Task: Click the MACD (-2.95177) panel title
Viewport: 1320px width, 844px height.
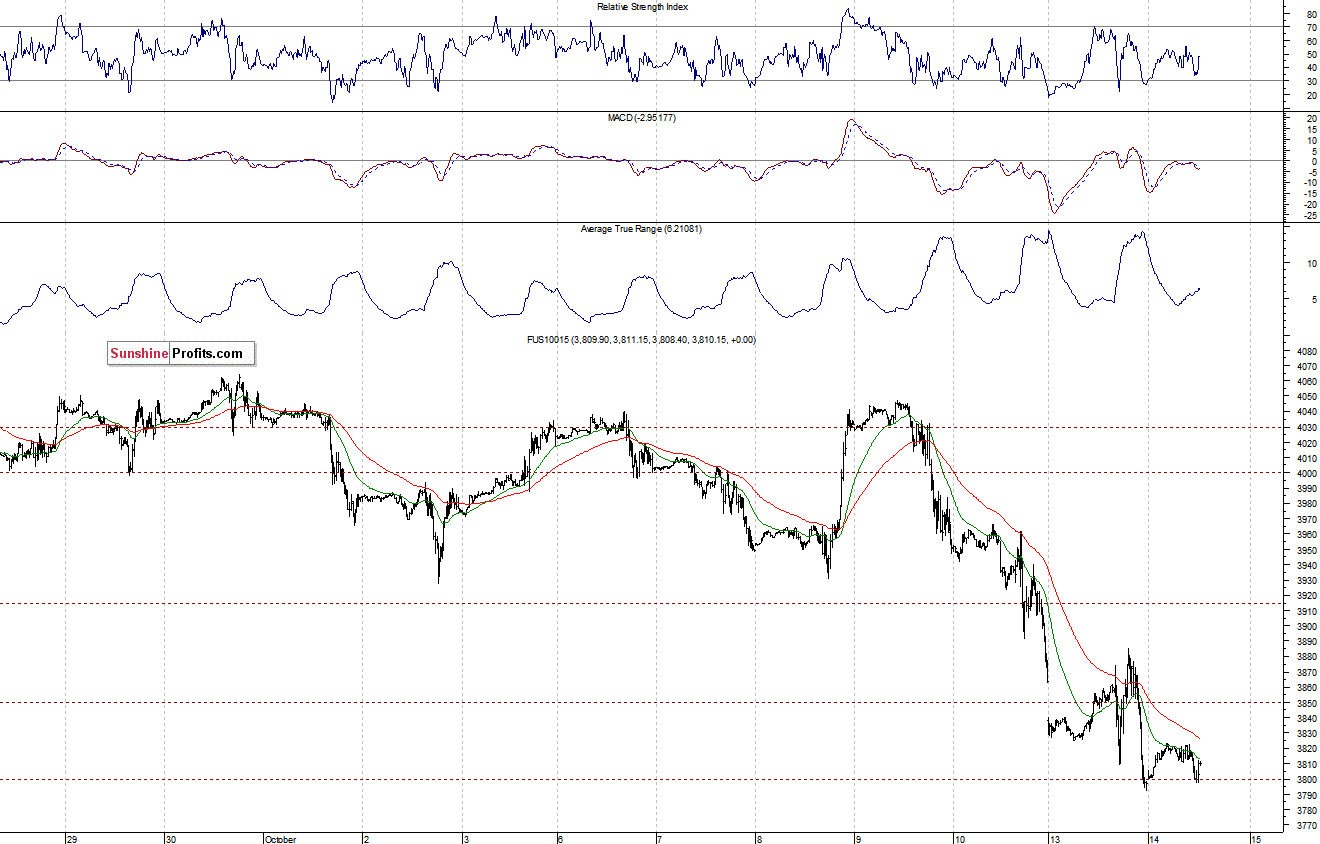Action: click(642, 118)
